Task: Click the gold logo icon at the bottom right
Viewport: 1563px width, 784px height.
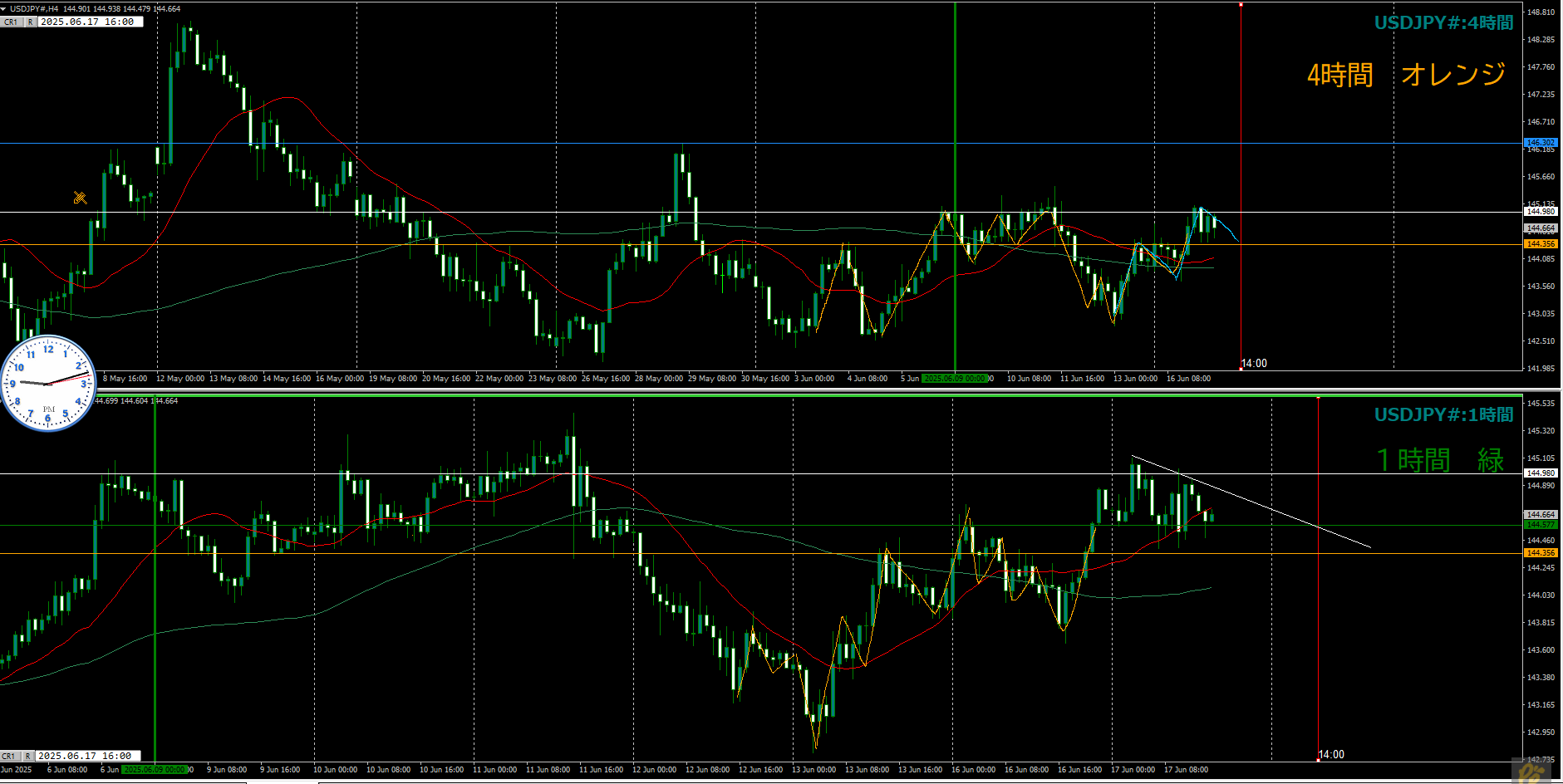Action: click(1531, 772)
